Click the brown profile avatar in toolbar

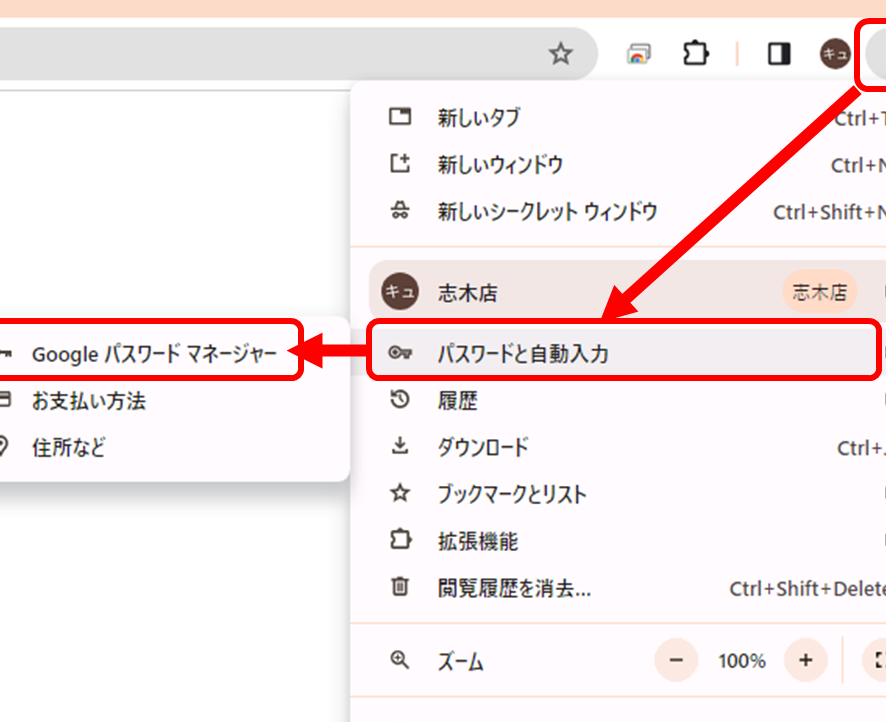[834, 54]
